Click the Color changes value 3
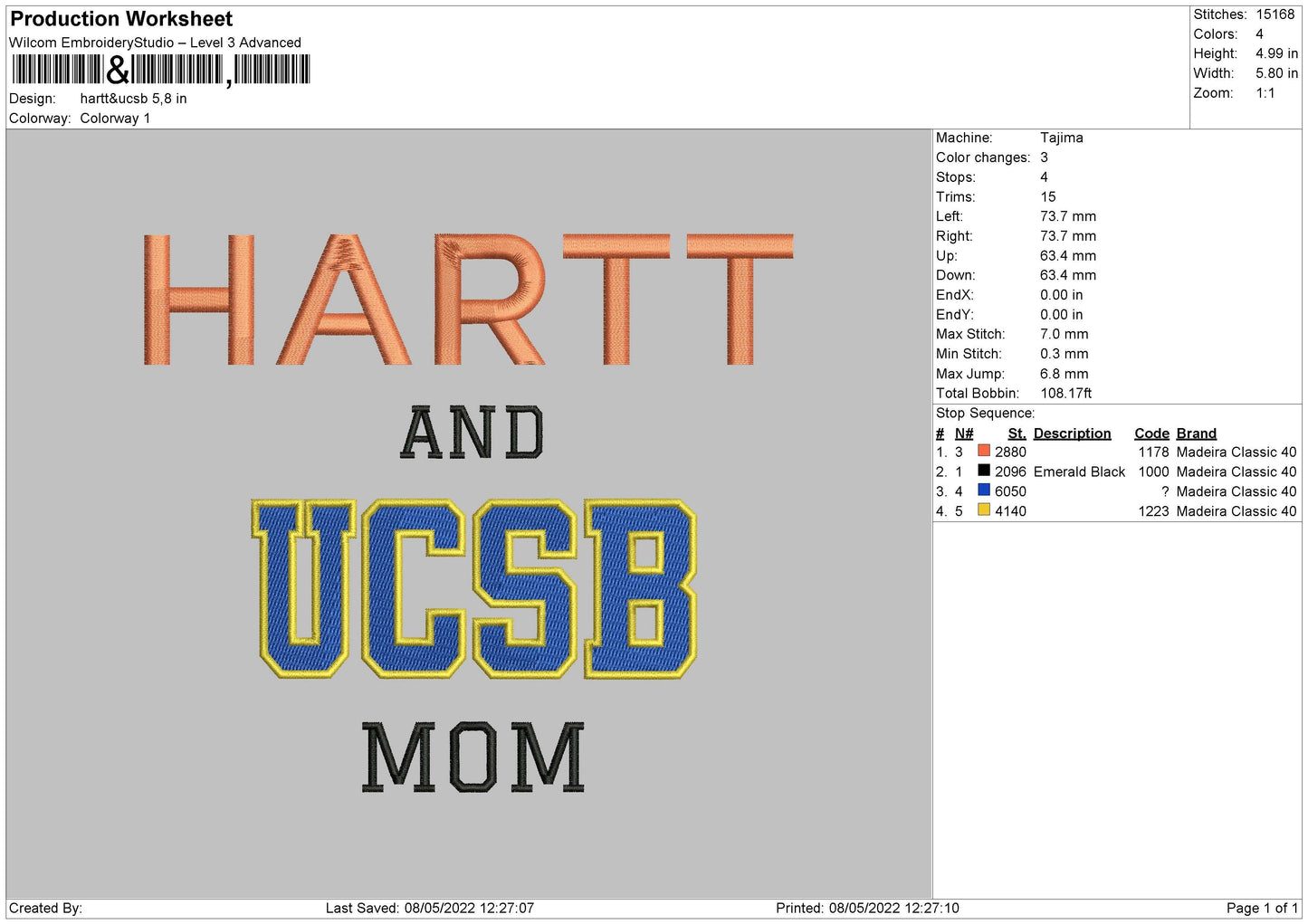The width and height of the screenshot is (1308, 924). pos(1044,157)
